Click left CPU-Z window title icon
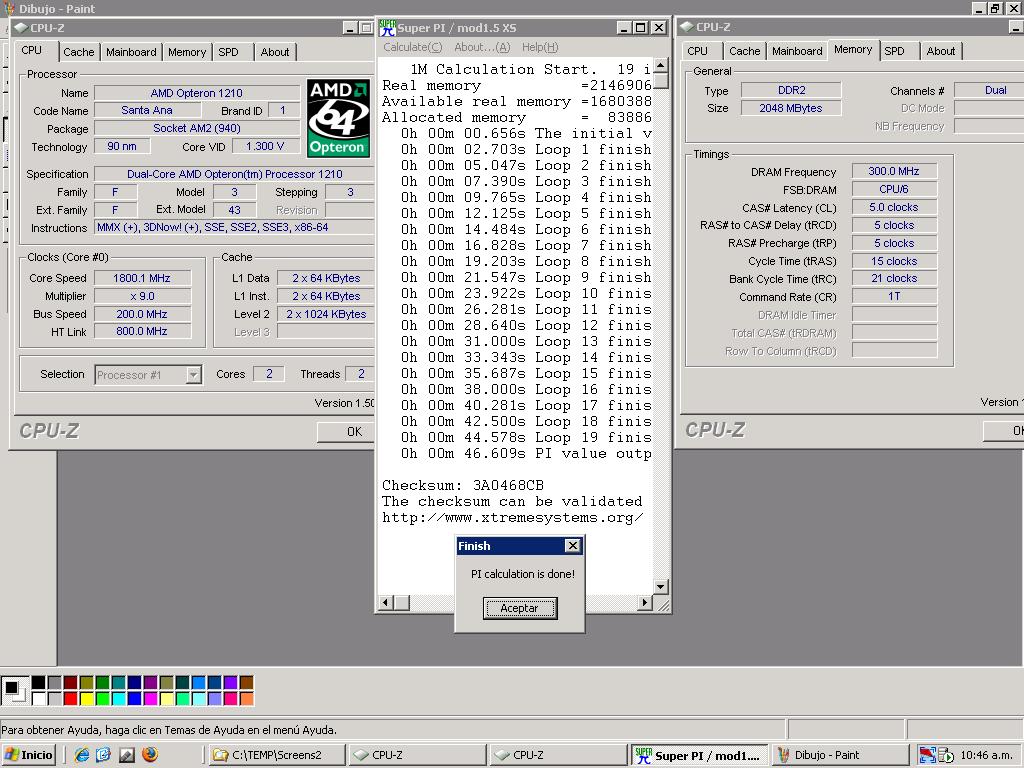1024x768 pixels. 21,28
